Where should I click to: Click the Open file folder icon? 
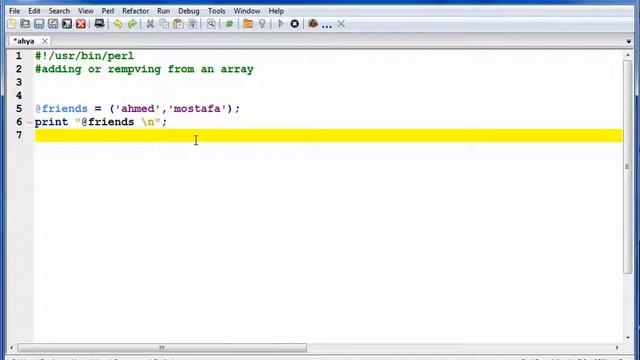click(25, 24)
